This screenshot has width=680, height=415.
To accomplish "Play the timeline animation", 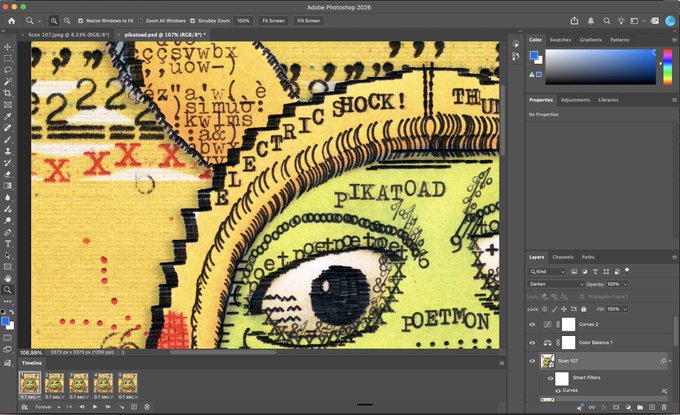I will 95,407.
